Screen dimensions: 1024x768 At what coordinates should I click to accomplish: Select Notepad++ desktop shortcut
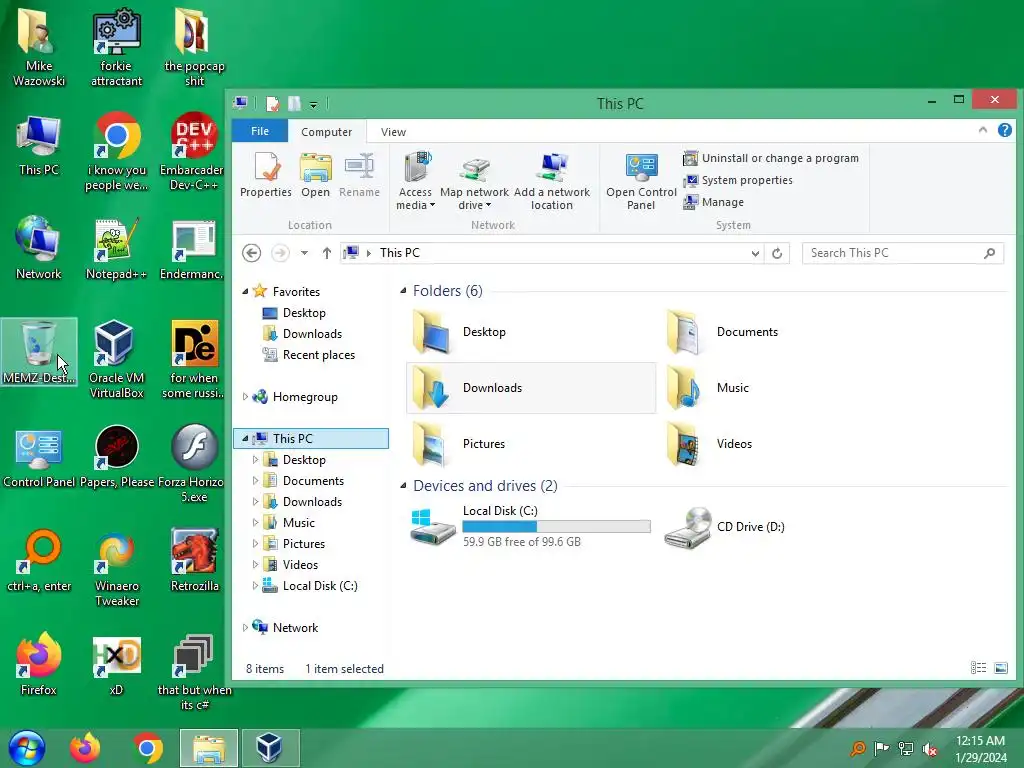click(x=116, y=249)
